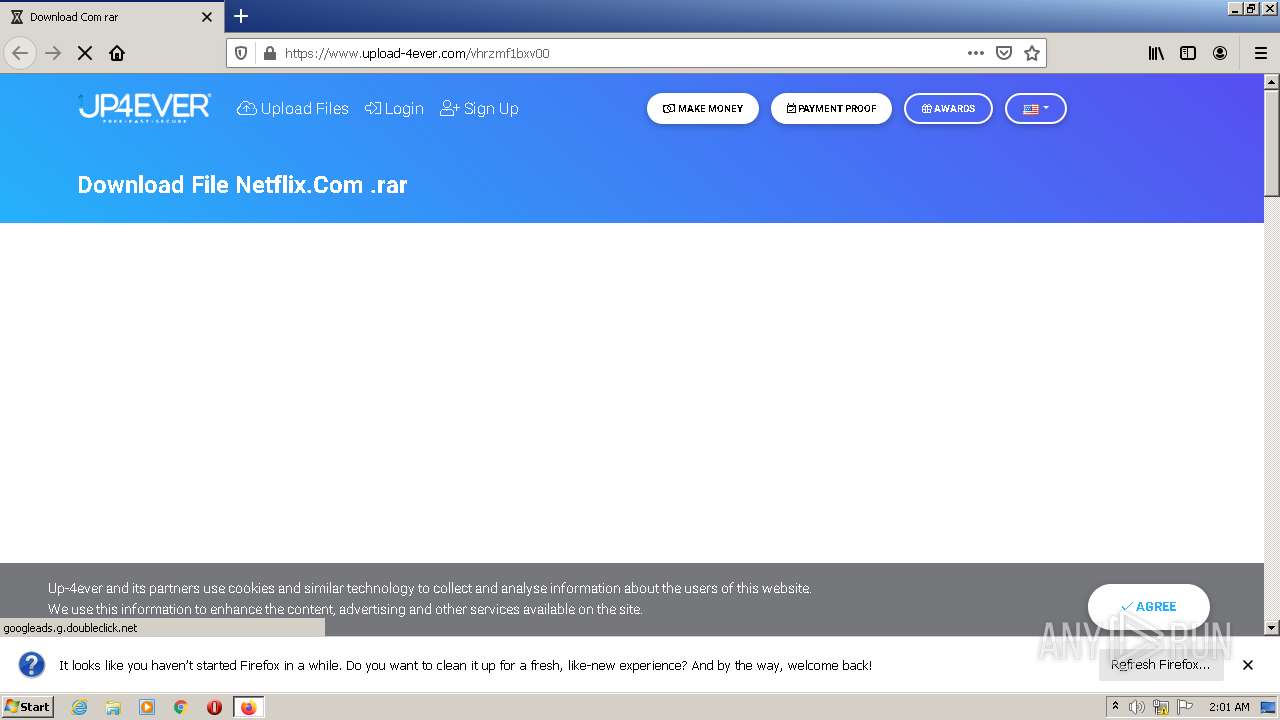Accept cookies with the AGREE button
Viewport: 1280px width, 720px height.
pos(1148,606)
